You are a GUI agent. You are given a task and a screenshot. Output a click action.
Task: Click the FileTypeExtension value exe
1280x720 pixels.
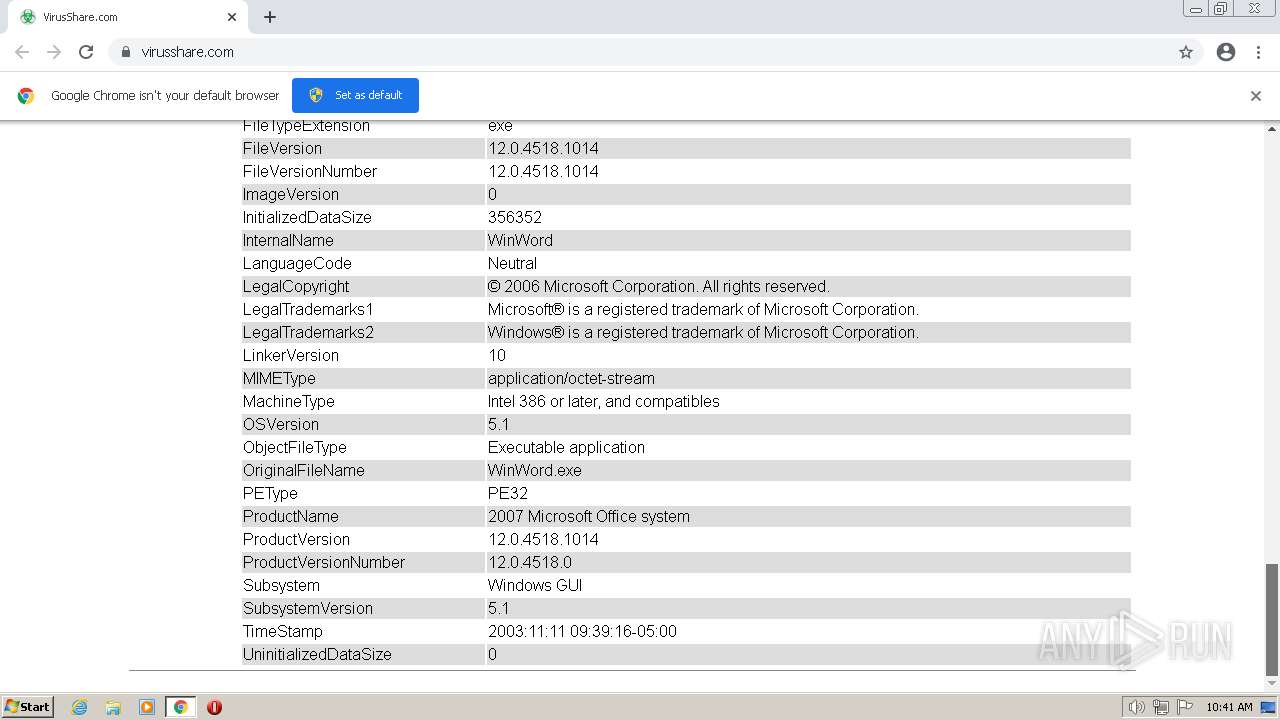pos(500,126)
